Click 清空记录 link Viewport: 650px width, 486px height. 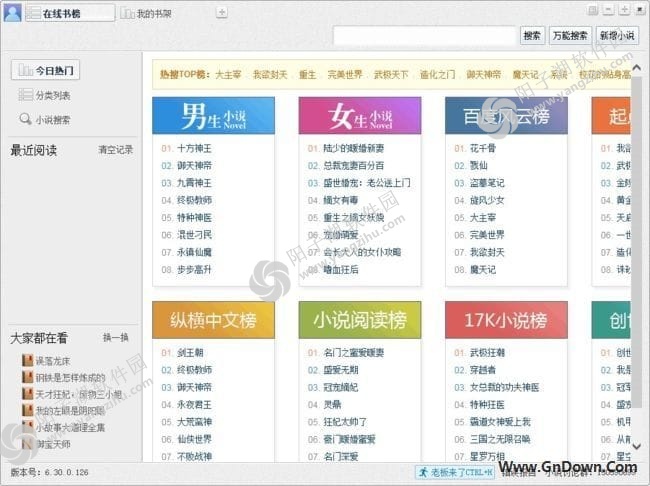pyautogui.click(x=116, y=150)
